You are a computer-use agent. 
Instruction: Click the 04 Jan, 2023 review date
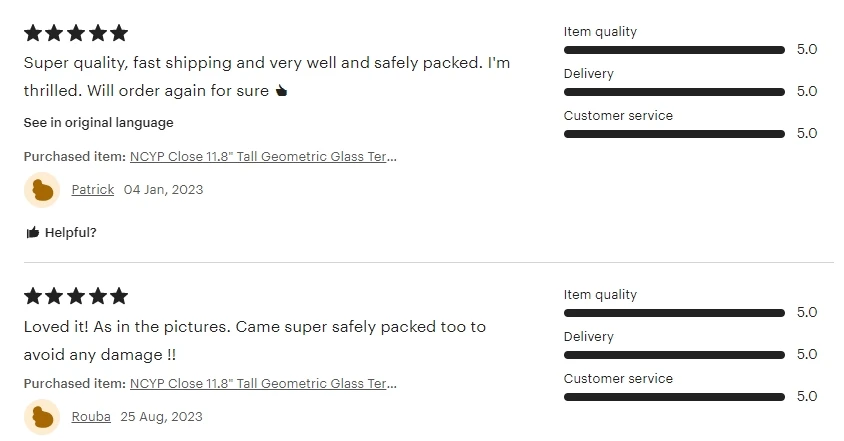[163, 190]
